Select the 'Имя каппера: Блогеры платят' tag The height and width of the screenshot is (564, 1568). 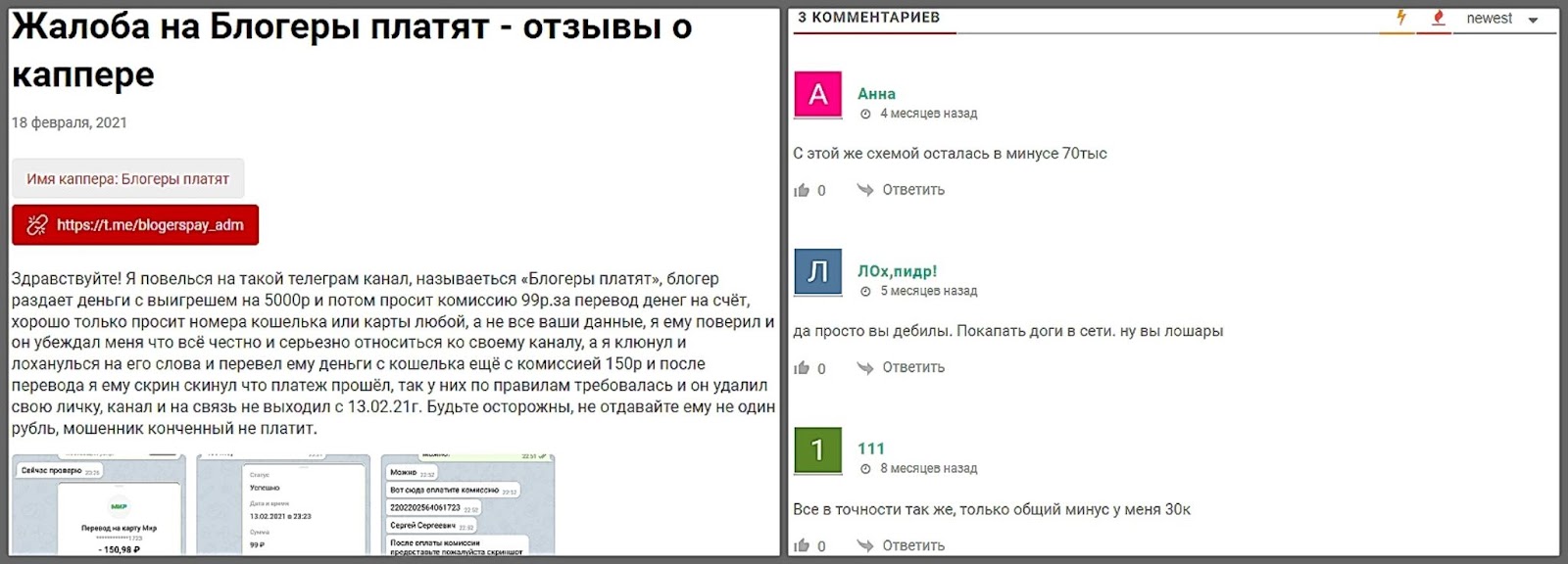tap(127, 179)
